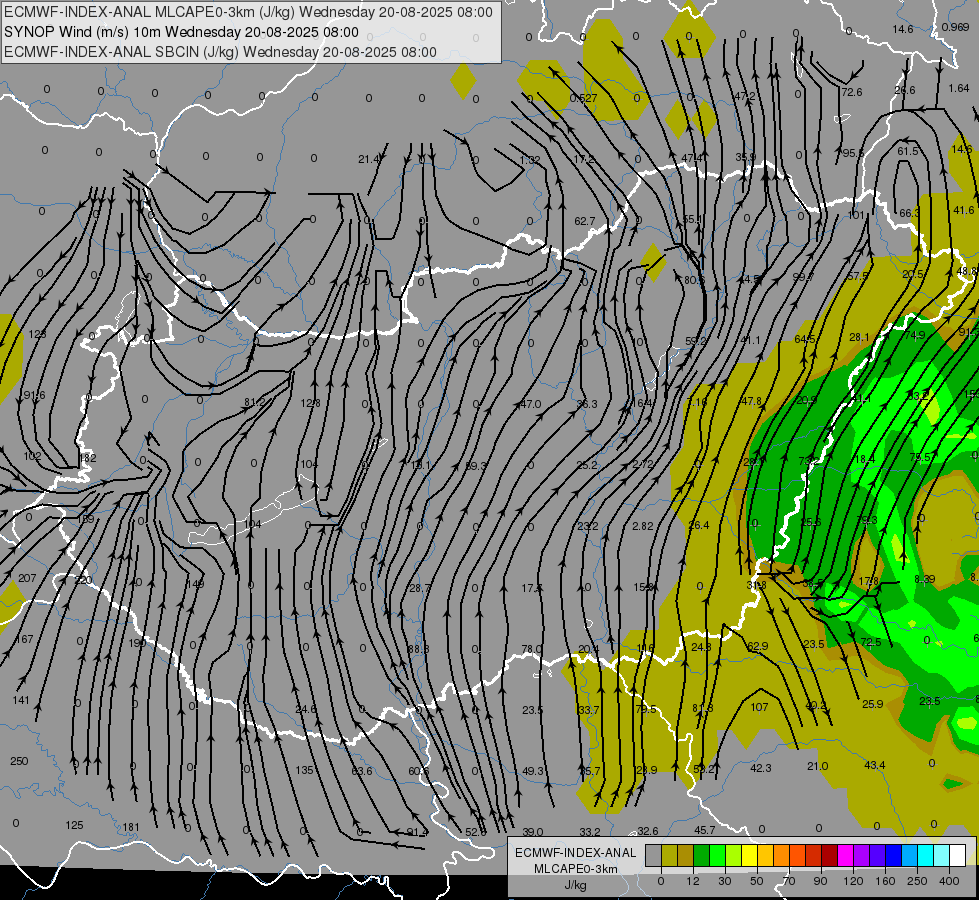Click the legend scale value 50
The image size is (979, 900).
756,881
